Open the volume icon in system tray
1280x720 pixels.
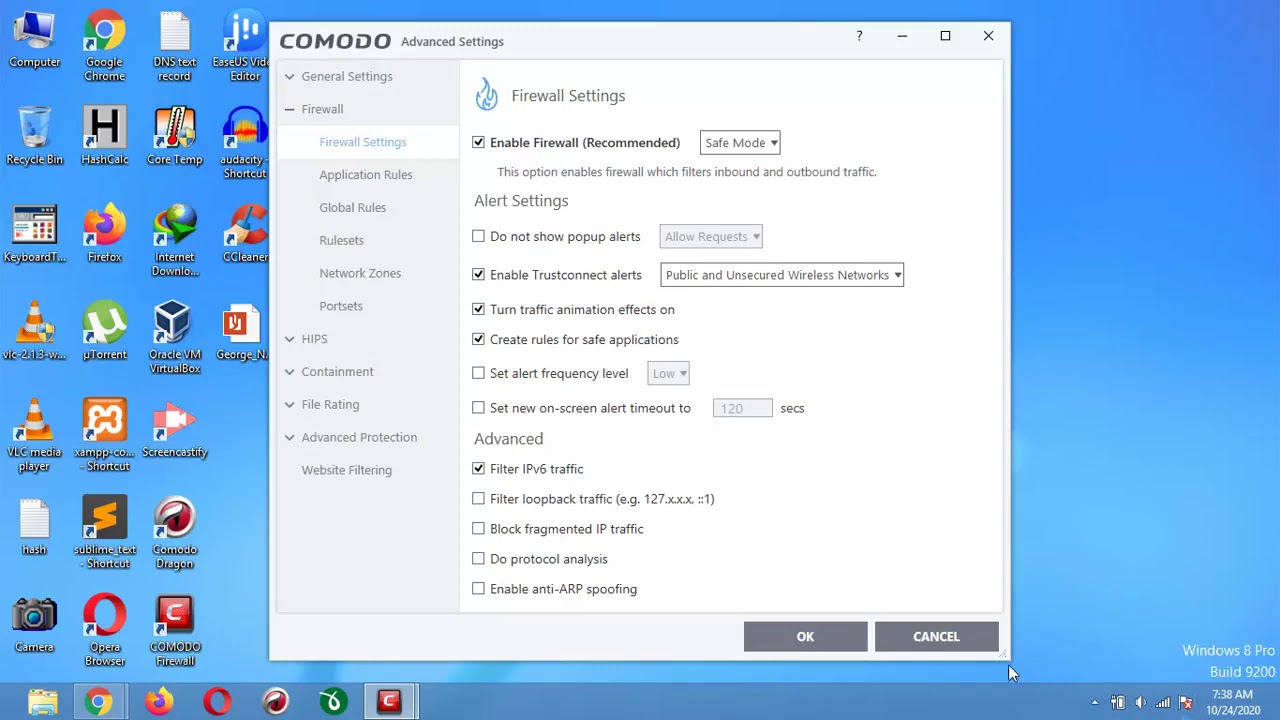click(x=1140, y=702)
